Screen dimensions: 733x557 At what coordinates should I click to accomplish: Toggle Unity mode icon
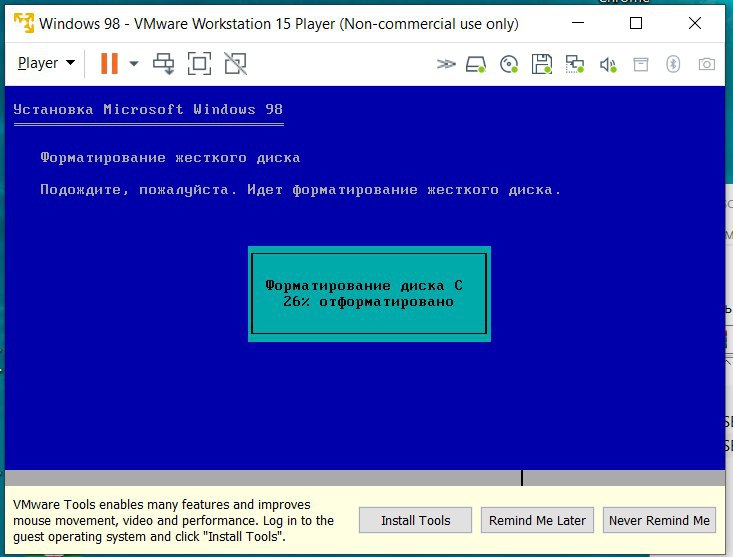[x=236, y=63]
